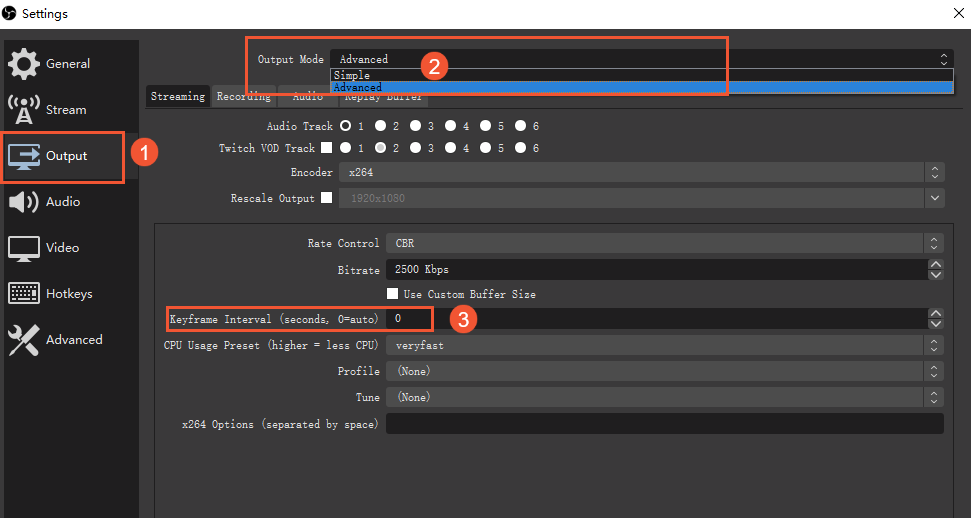
Task: Open Hotkeys keyboard icon
Action: (x=24, y=294)
